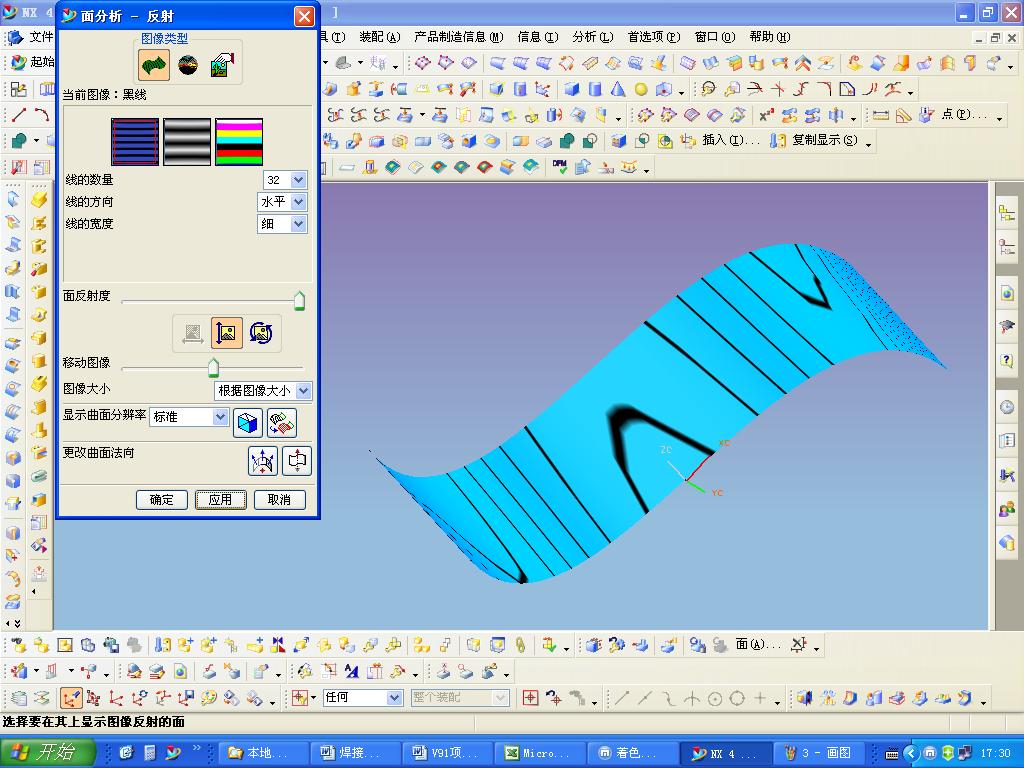Screen dimensions: 1024x768
Task: Click the line sketch tool icon
Action: [19, 116]
